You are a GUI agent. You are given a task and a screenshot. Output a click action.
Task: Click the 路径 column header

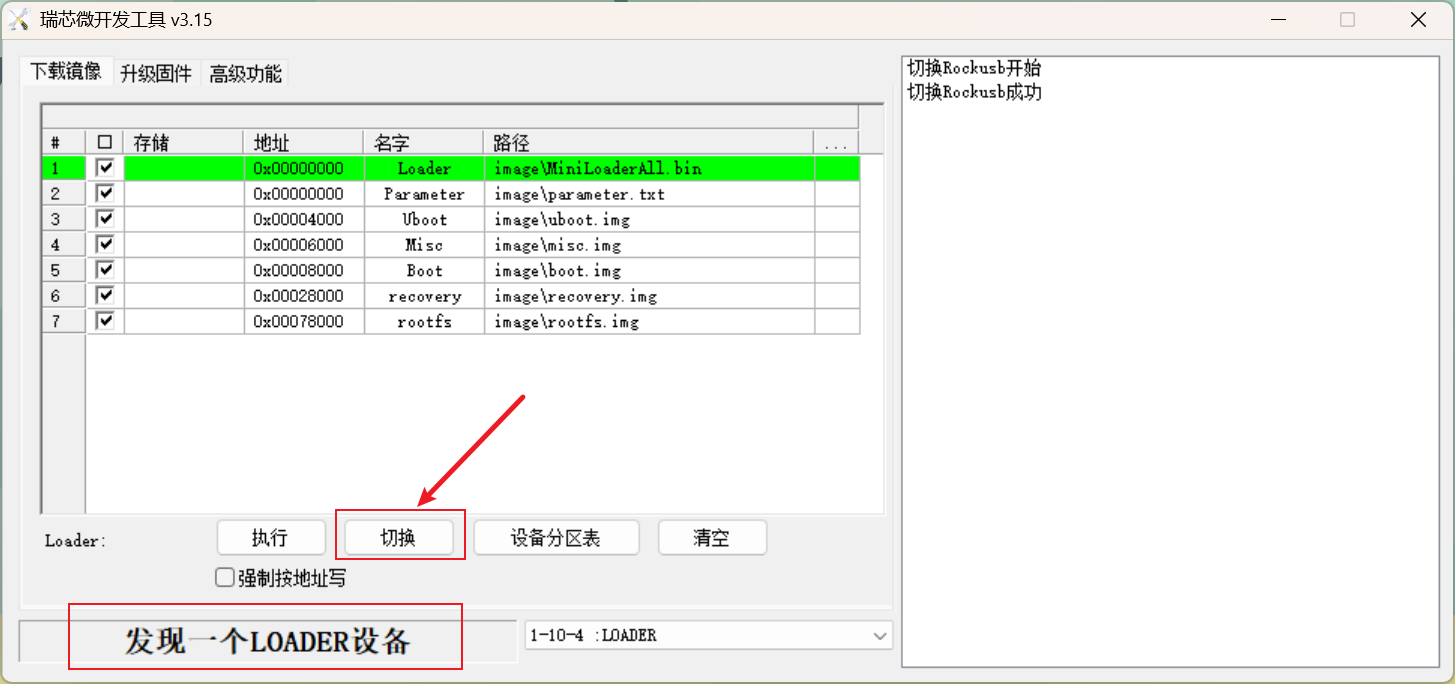tap(648, 143)
